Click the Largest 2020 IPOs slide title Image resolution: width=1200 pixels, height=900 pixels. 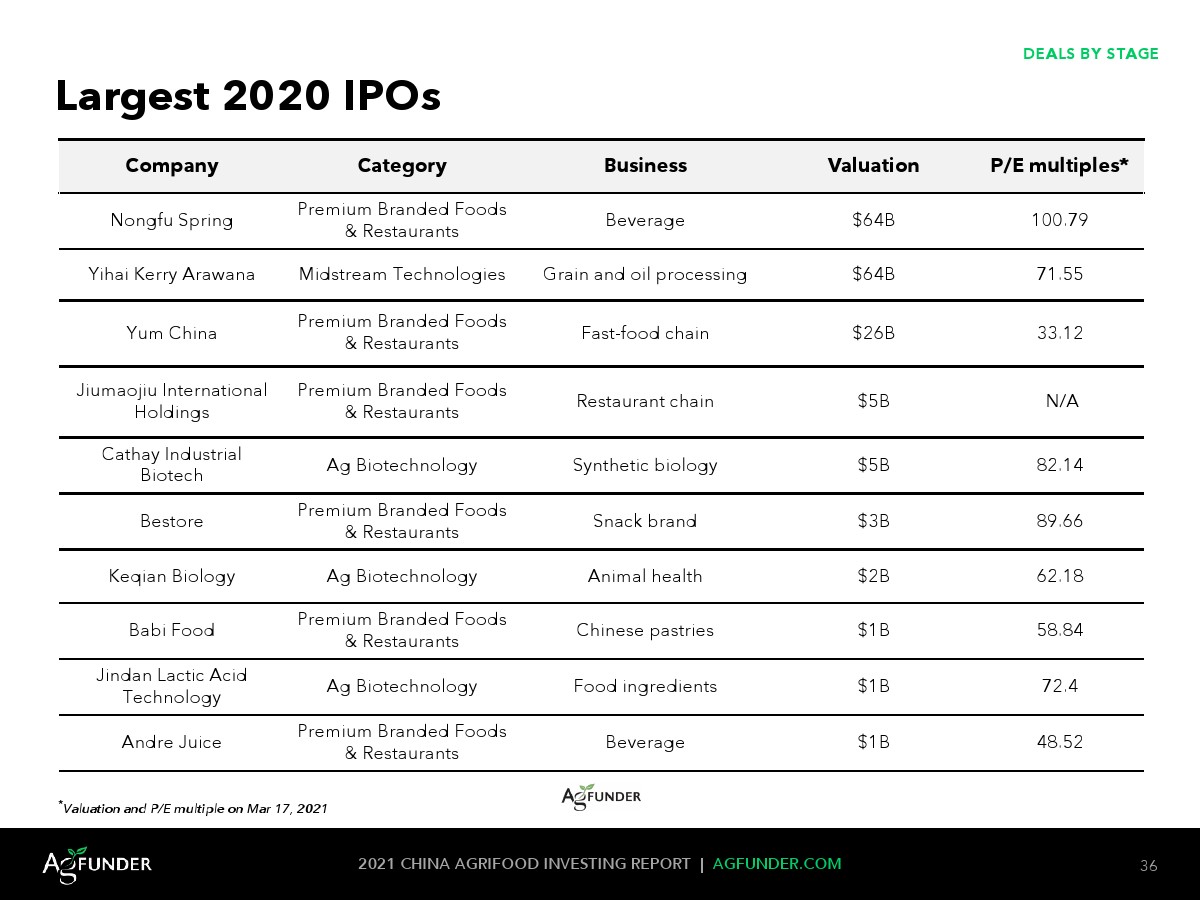click(248, 96)
